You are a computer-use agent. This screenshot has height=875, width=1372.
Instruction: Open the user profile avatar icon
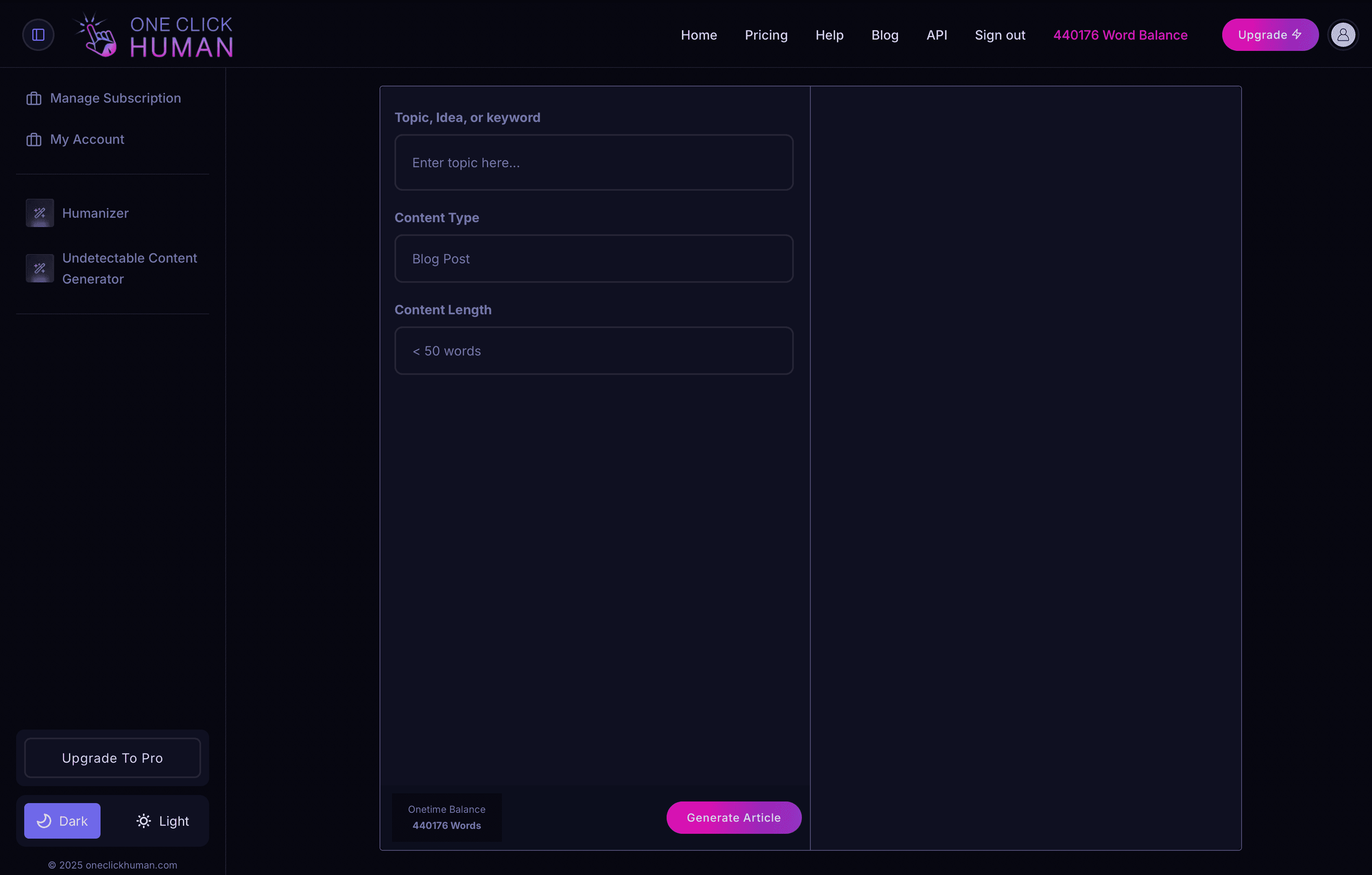(x=1343, y=35)
